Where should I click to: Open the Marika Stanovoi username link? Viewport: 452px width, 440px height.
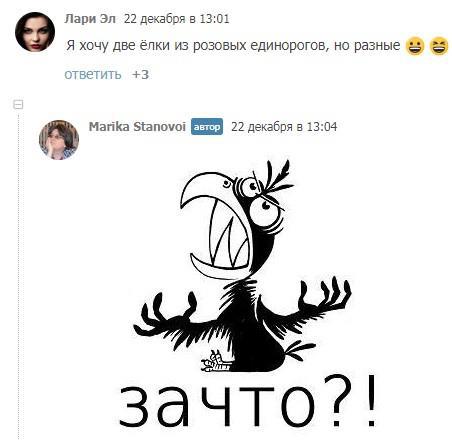tap(137, 127)
